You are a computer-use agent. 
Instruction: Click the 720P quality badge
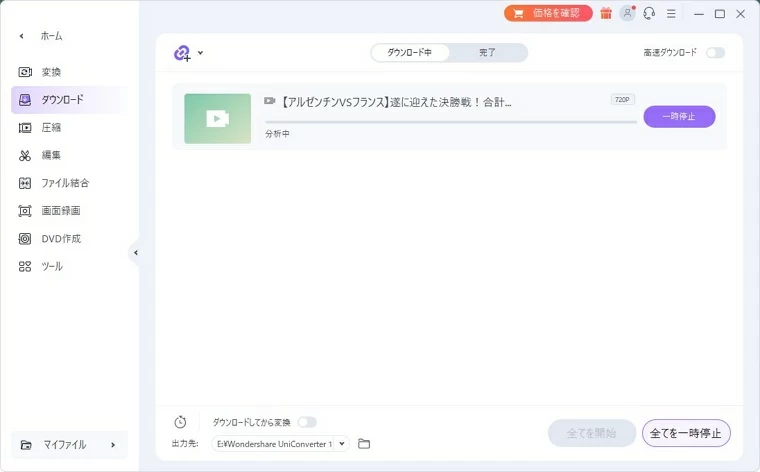click(x=622, y=100)
